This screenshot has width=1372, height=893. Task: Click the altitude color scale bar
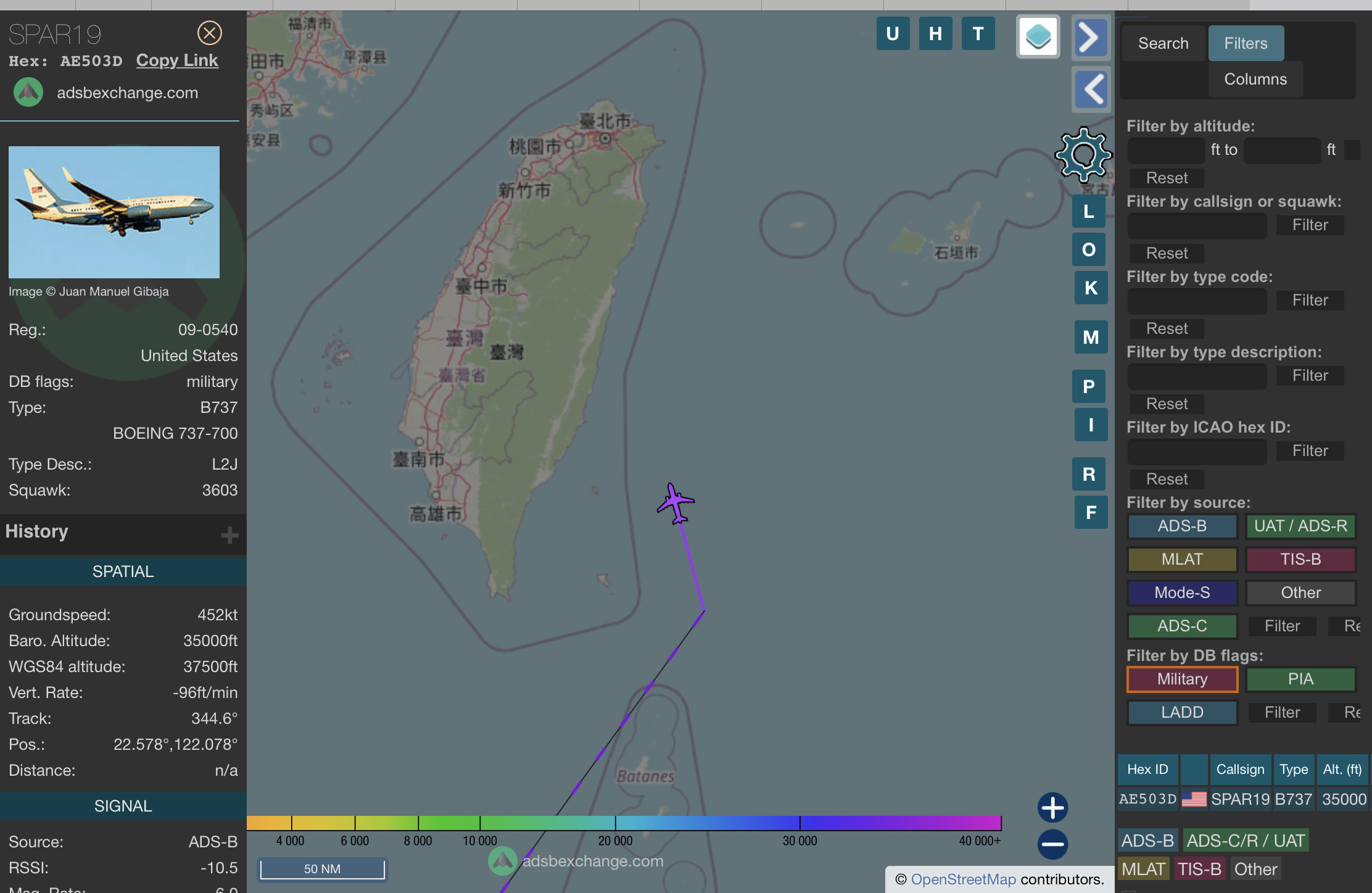(624, 823)
